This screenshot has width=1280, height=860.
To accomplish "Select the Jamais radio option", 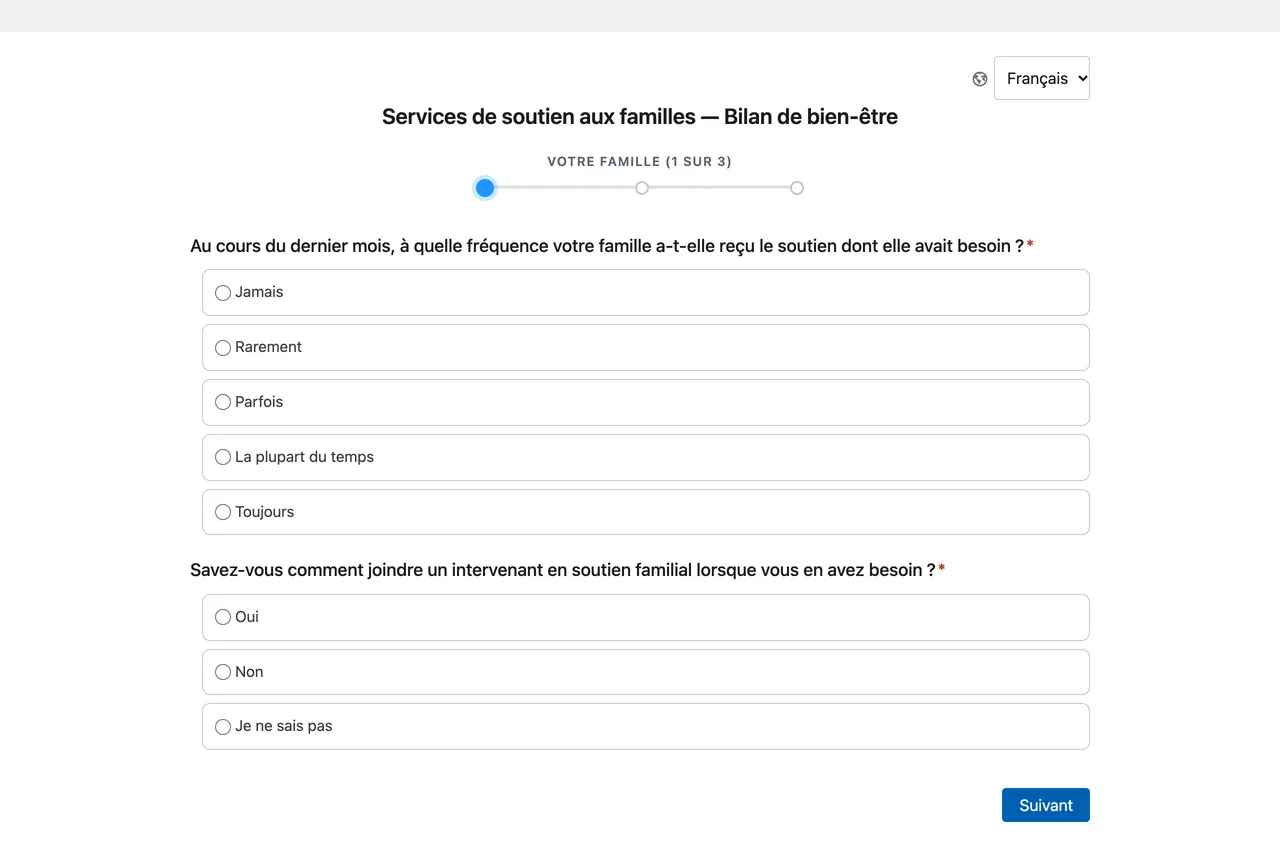I will point(645,292).
